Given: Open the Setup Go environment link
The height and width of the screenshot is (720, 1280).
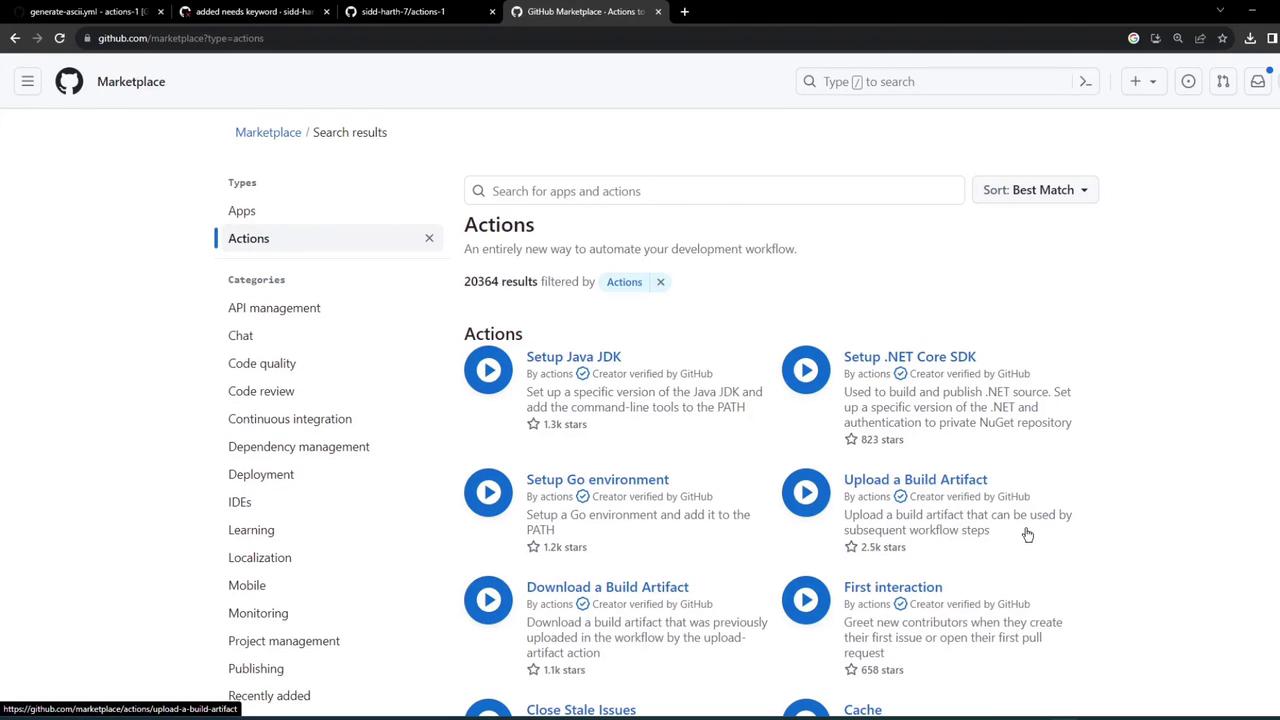Looking at the screenshot, I should pyautogui.click(x=597, y=479).
